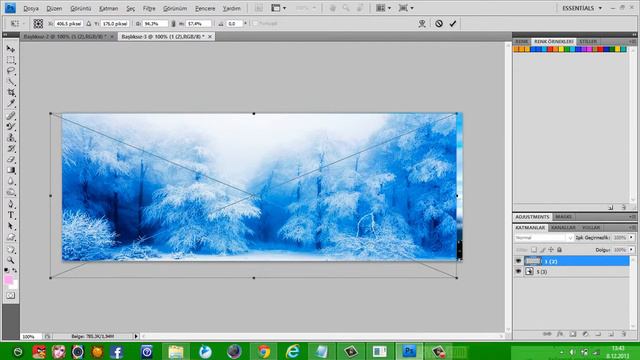This screenshot has height=360, width=640.
Task: Cancel the transform with the circle-slash icon
Action: coord(439,24)
